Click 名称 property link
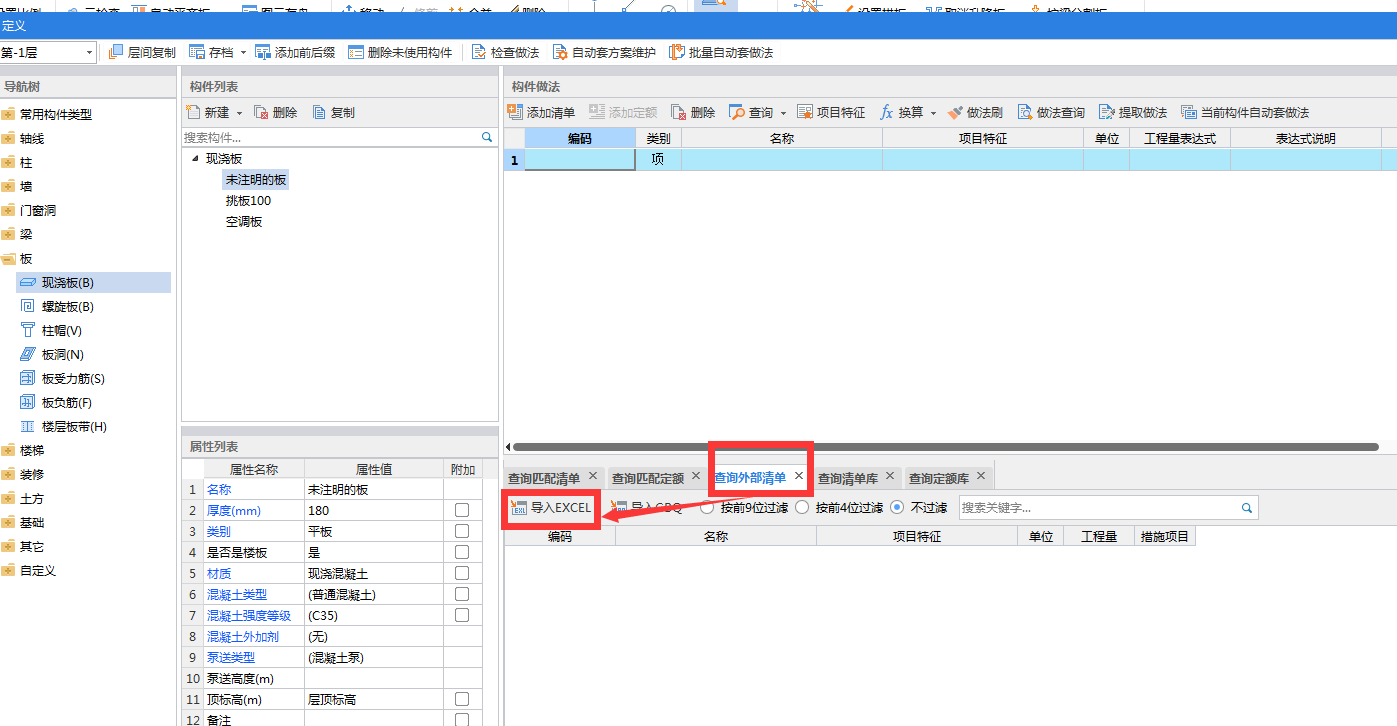Viewport: 1397px width, 726px height. (x=218, y=489)
